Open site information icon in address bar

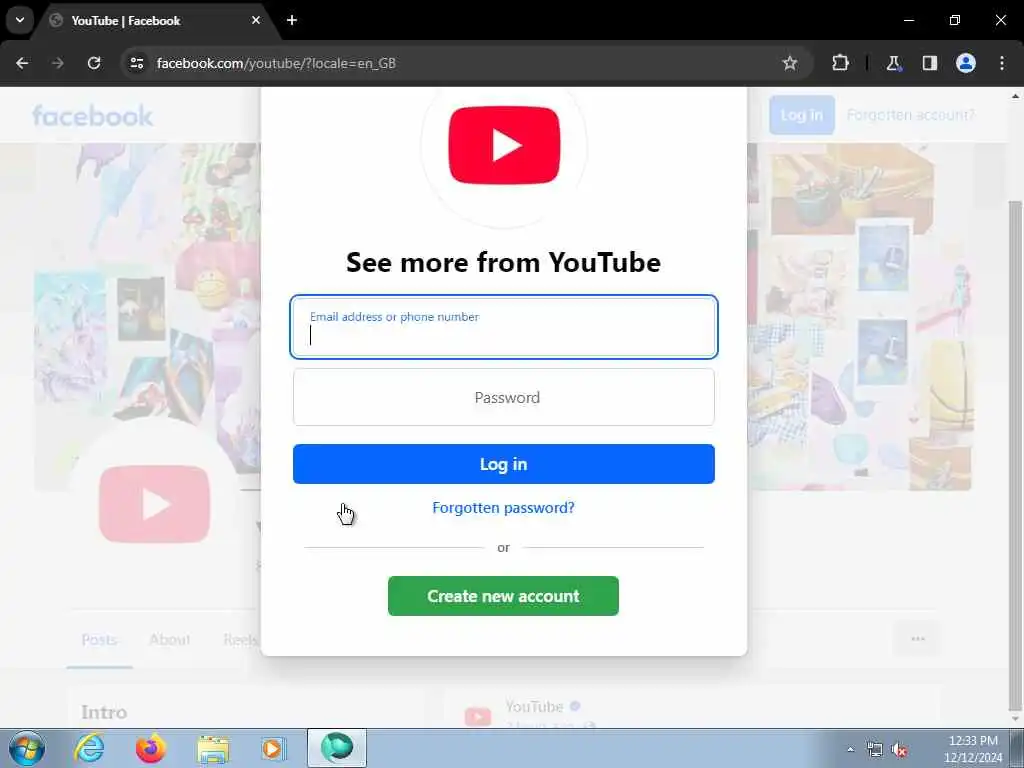click(x=136, y=63)
